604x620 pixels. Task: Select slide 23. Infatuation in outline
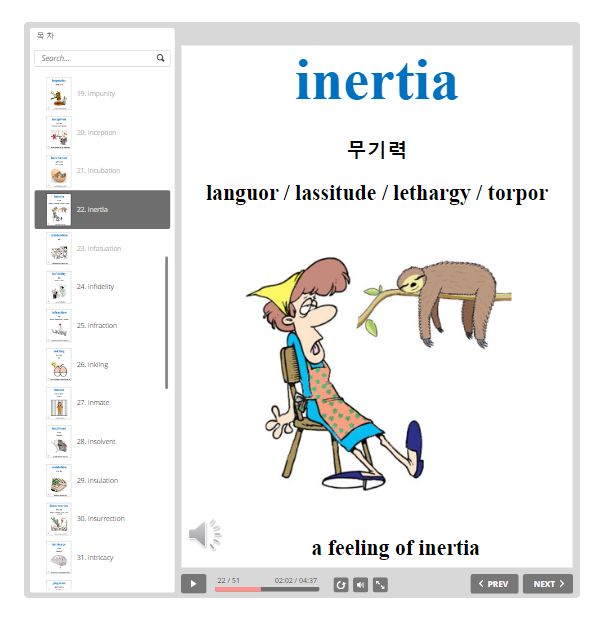pos(98,249)
